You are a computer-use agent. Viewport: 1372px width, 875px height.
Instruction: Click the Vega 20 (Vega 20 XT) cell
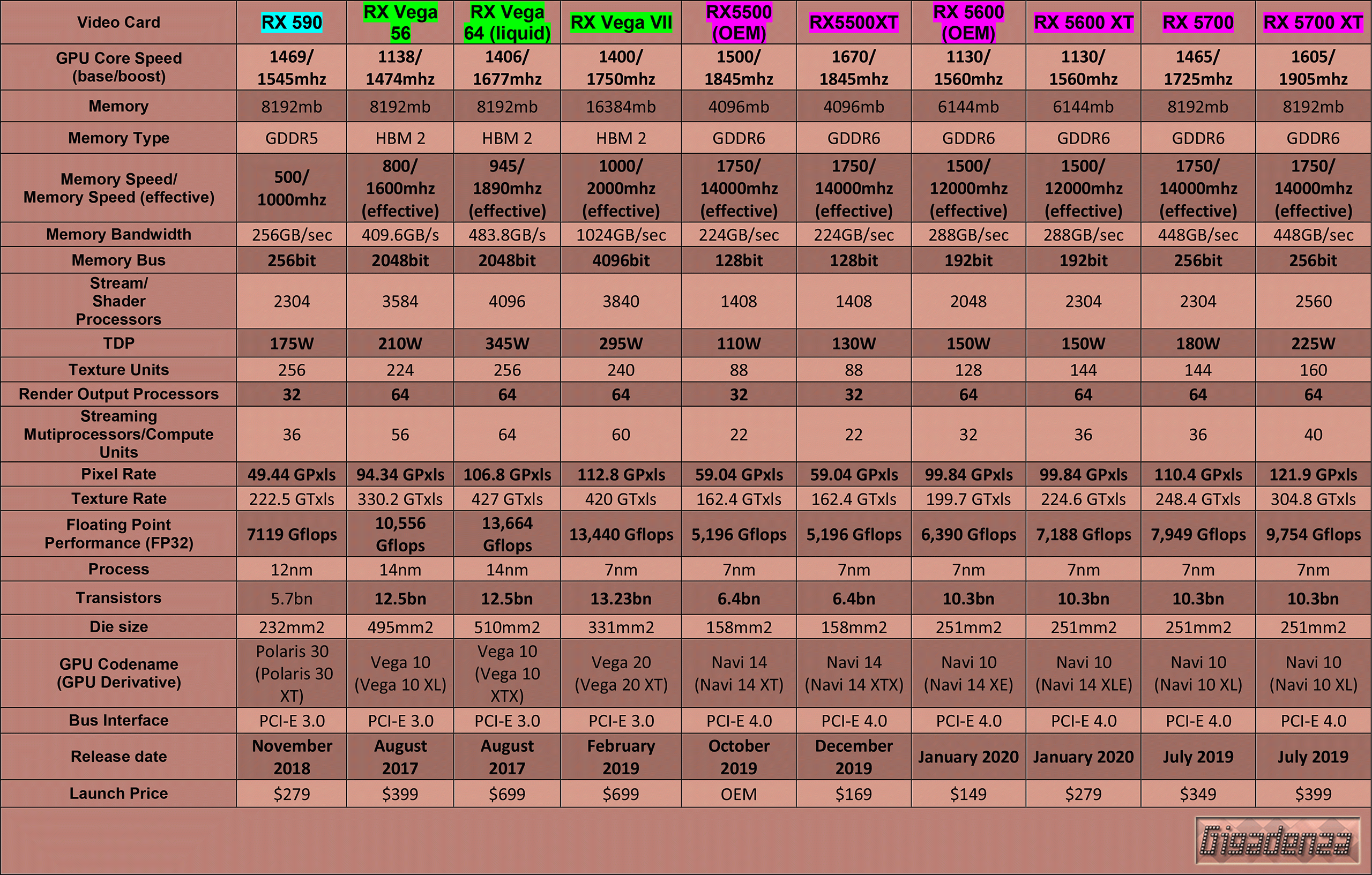pyautogui.click(x=621, y=674)
